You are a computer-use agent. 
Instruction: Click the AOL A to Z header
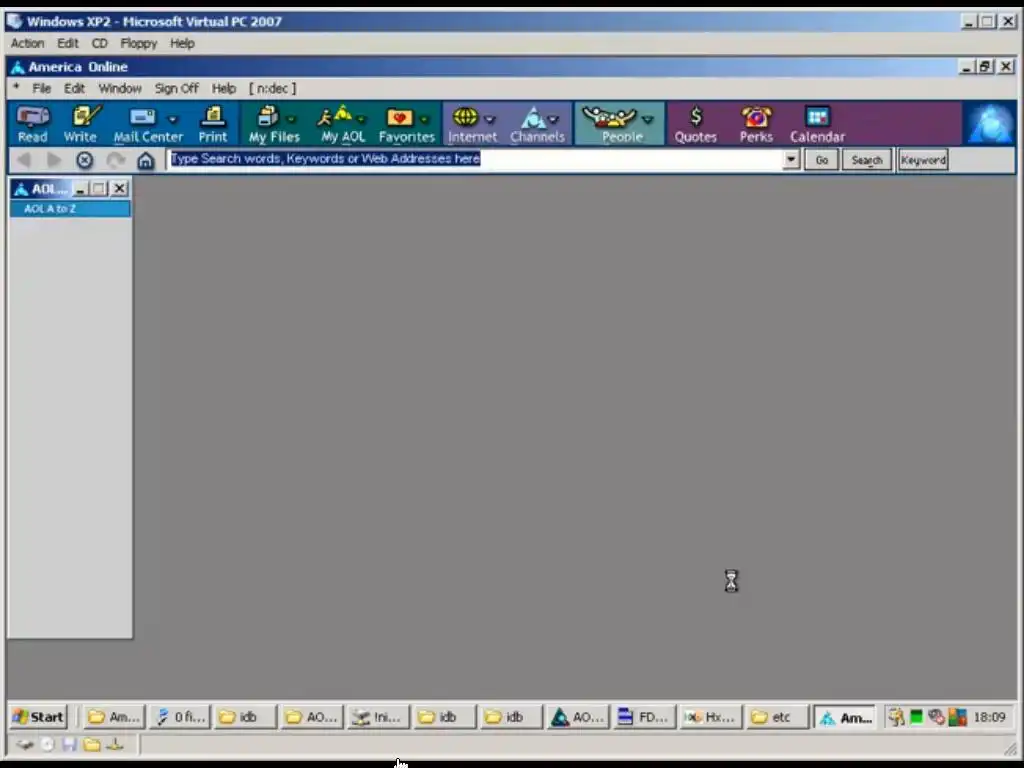point(70,209)
